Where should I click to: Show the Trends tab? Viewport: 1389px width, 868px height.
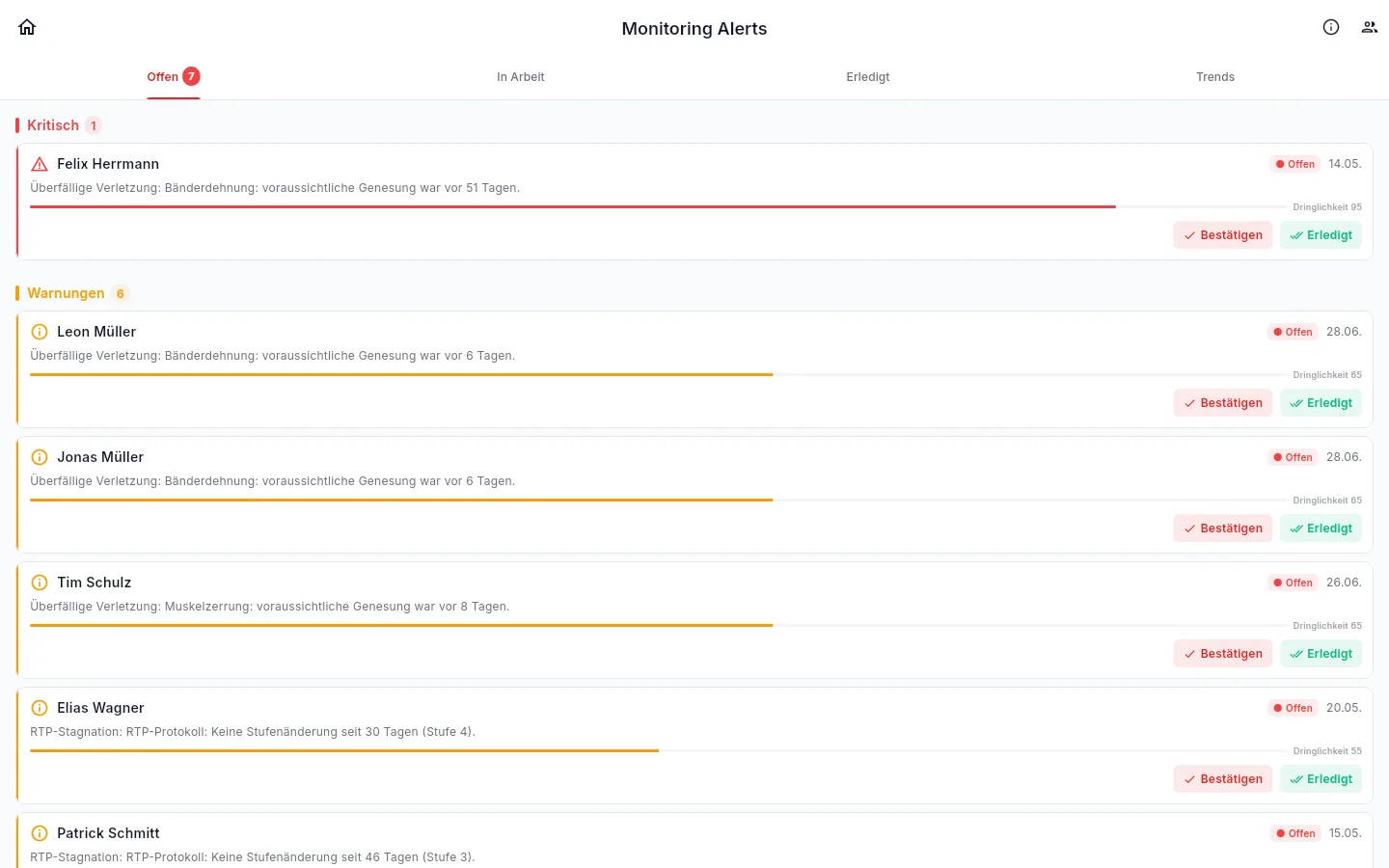pos(1215,77)
